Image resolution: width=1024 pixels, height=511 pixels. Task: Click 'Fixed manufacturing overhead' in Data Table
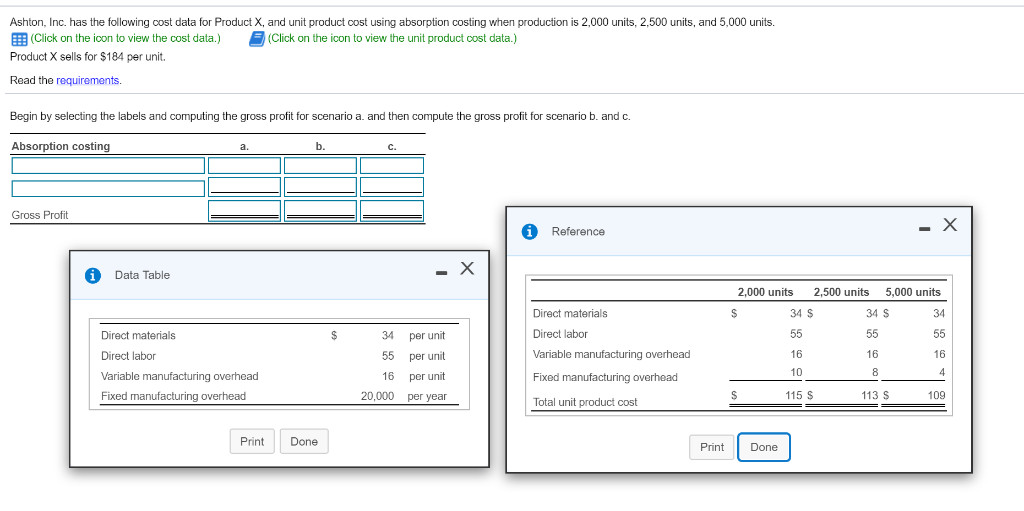(x=173, y=396)
